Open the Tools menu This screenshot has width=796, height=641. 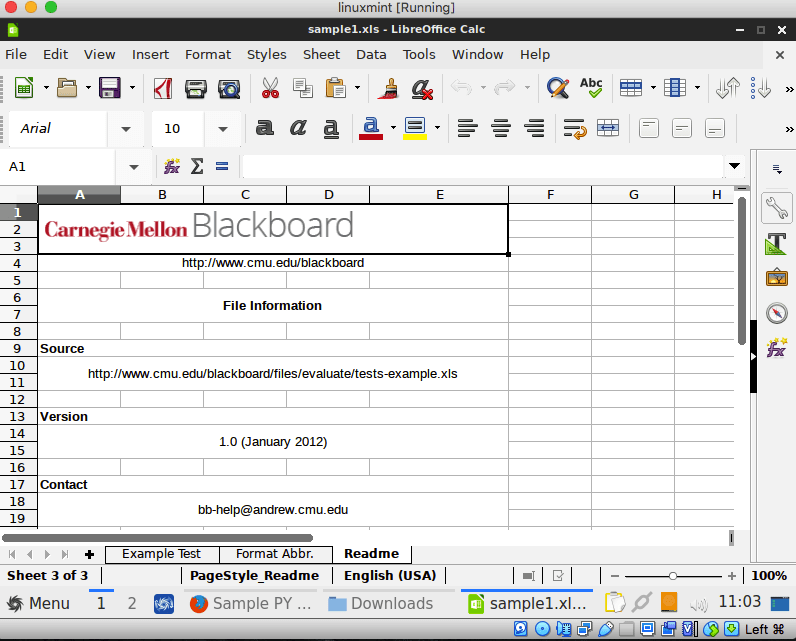pyautogui.click(x=419, y=54)
